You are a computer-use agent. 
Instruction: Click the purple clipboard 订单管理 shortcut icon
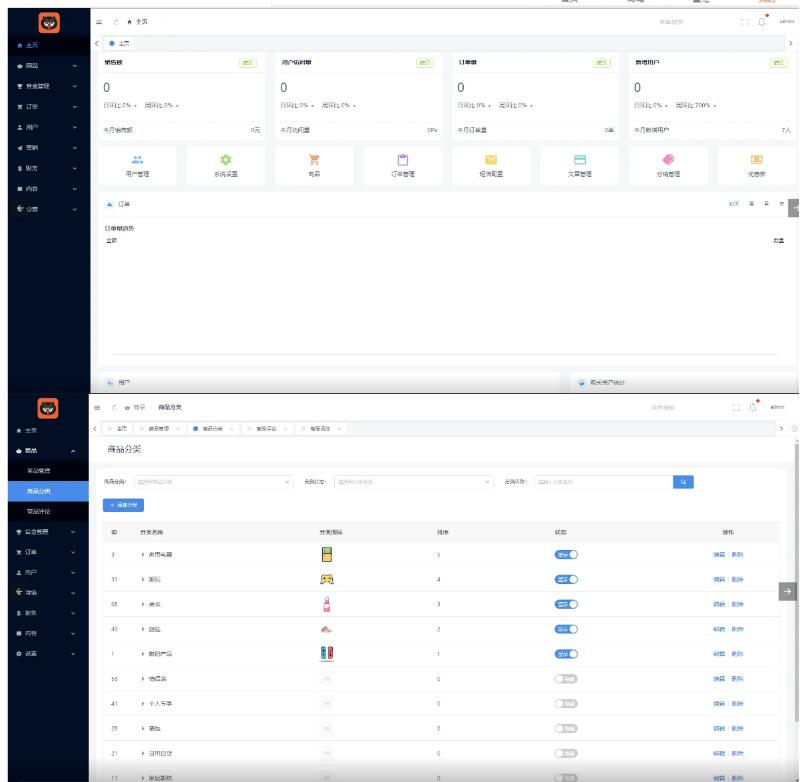coord(402,159)
